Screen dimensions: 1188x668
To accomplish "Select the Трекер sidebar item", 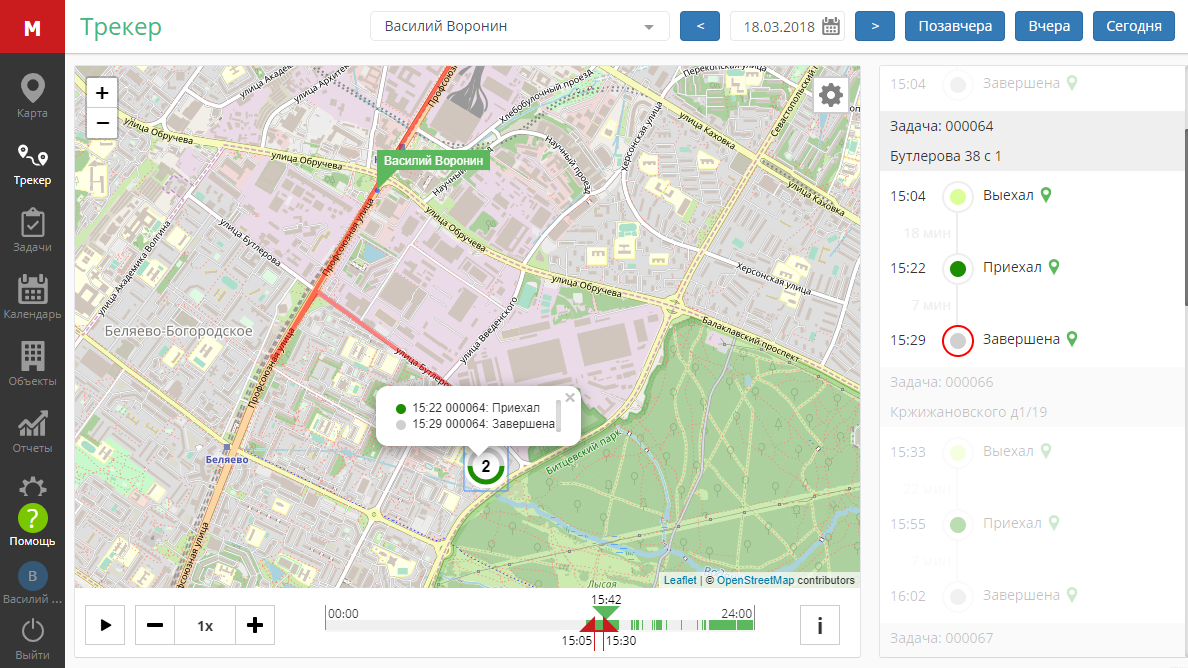I will (32, 164).
